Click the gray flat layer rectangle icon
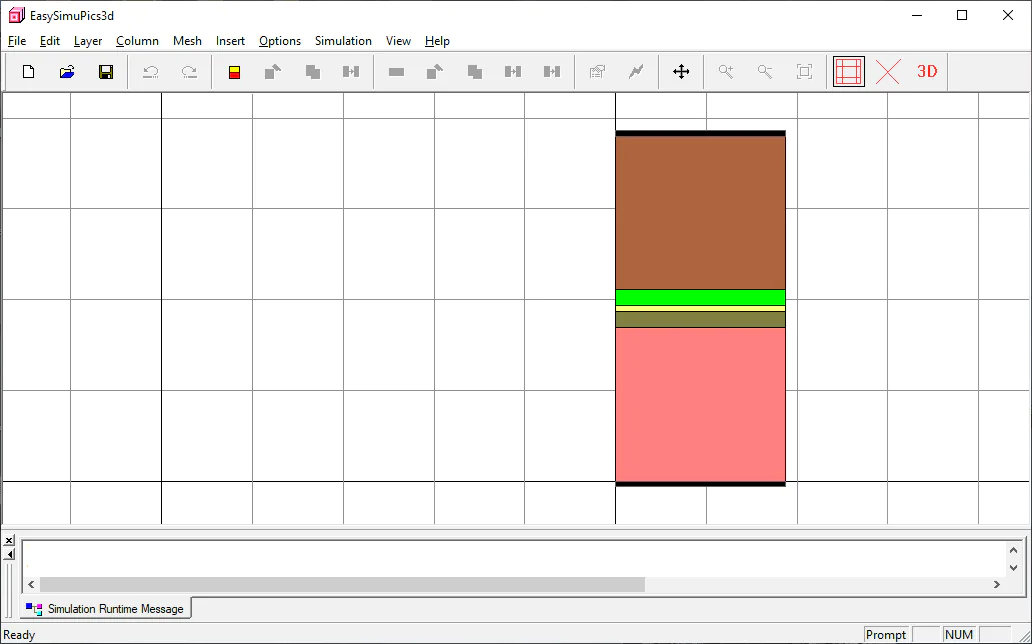The image size is (1032, 644). click(396, 72)
